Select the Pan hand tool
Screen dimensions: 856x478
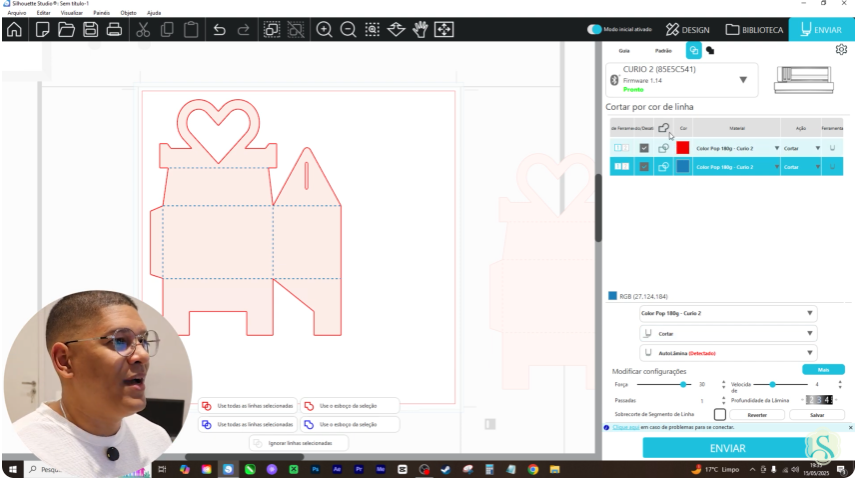coord(420,29)
